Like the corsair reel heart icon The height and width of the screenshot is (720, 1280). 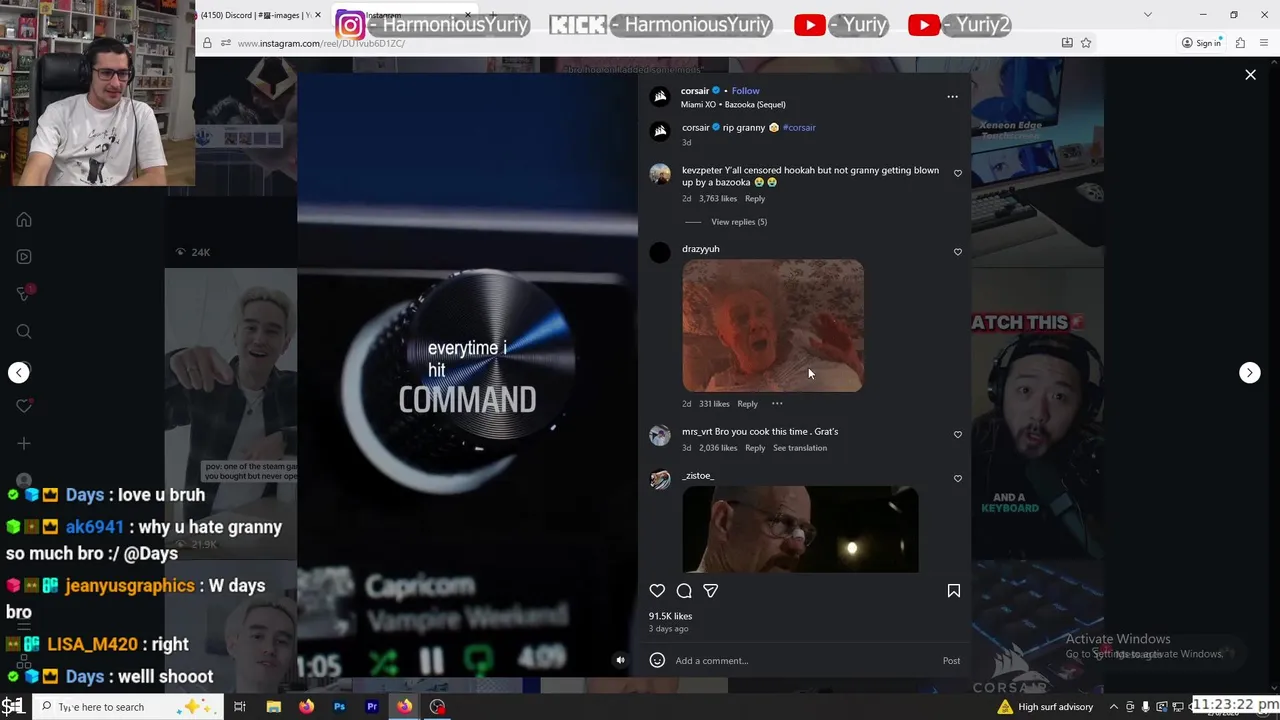(x=657, y=591)
